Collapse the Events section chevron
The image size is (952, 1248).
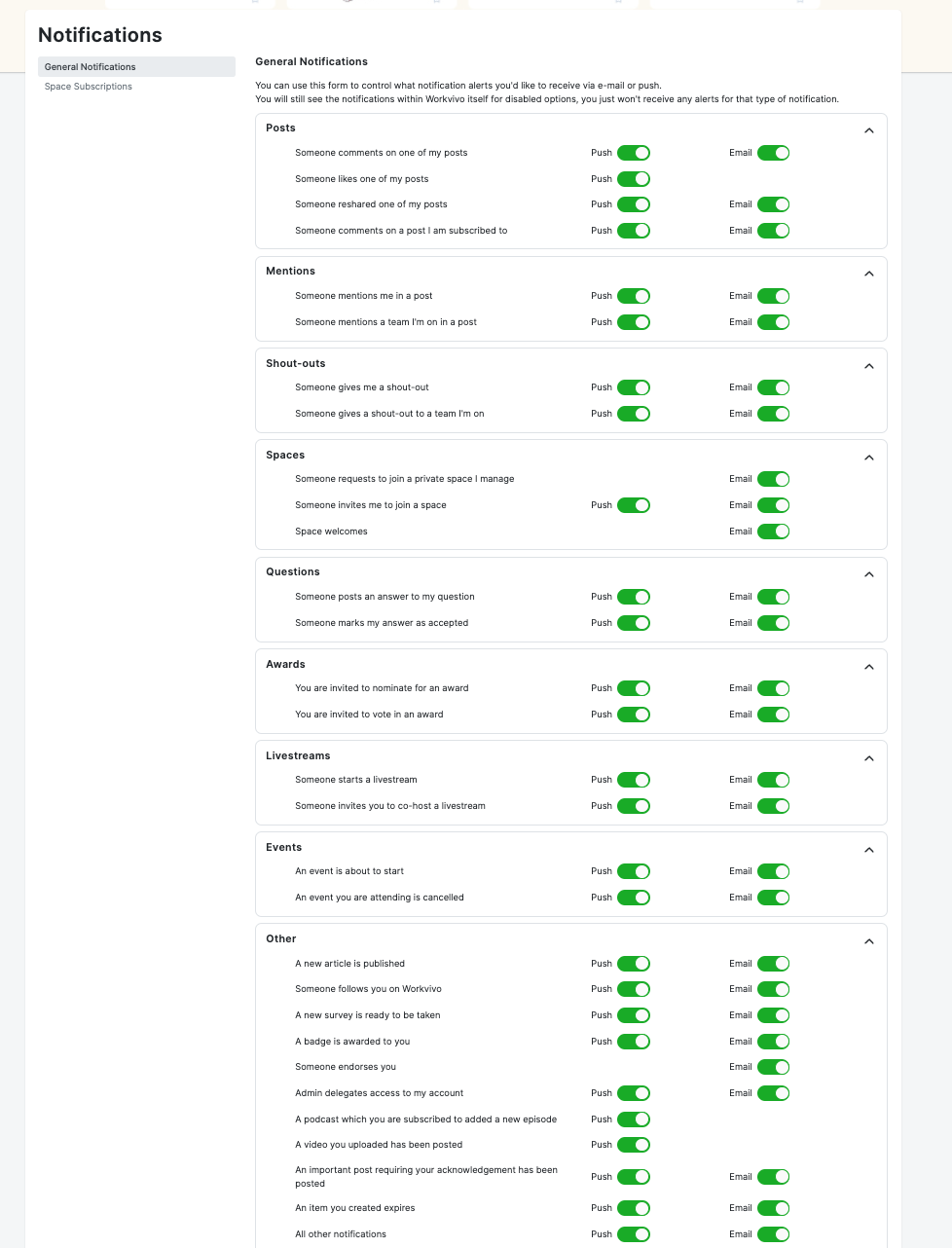click(x=869, y=850)
